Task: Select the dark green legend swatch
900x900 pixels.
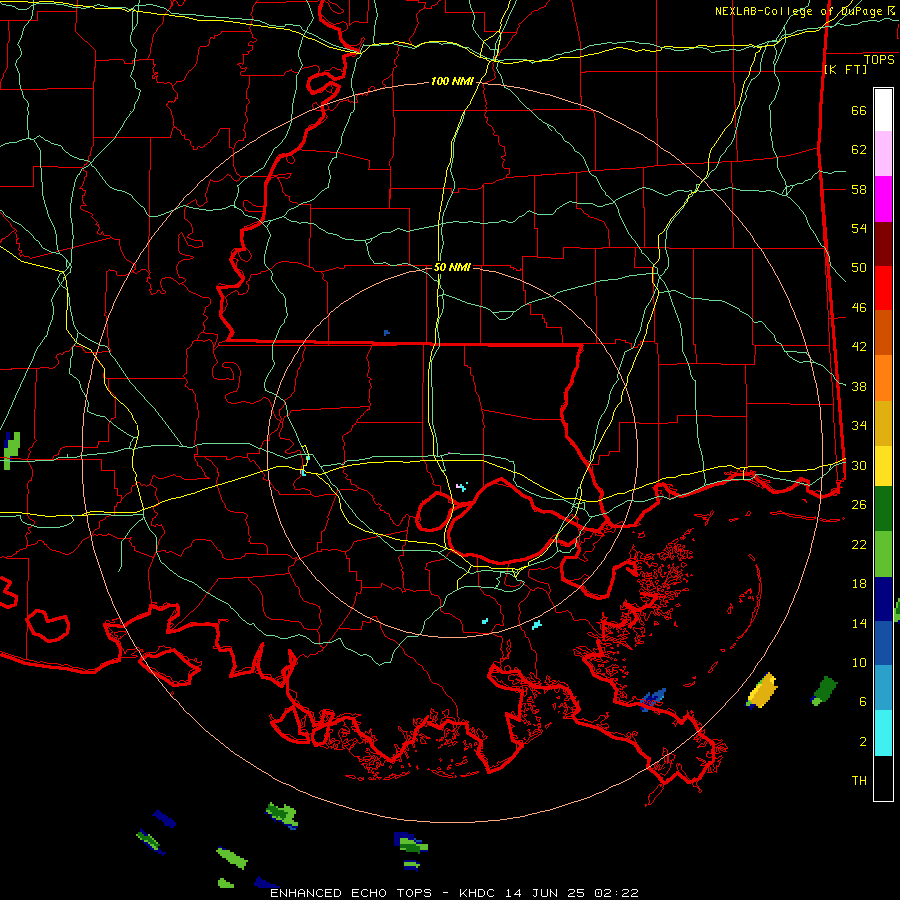Action: pos(883,509)
